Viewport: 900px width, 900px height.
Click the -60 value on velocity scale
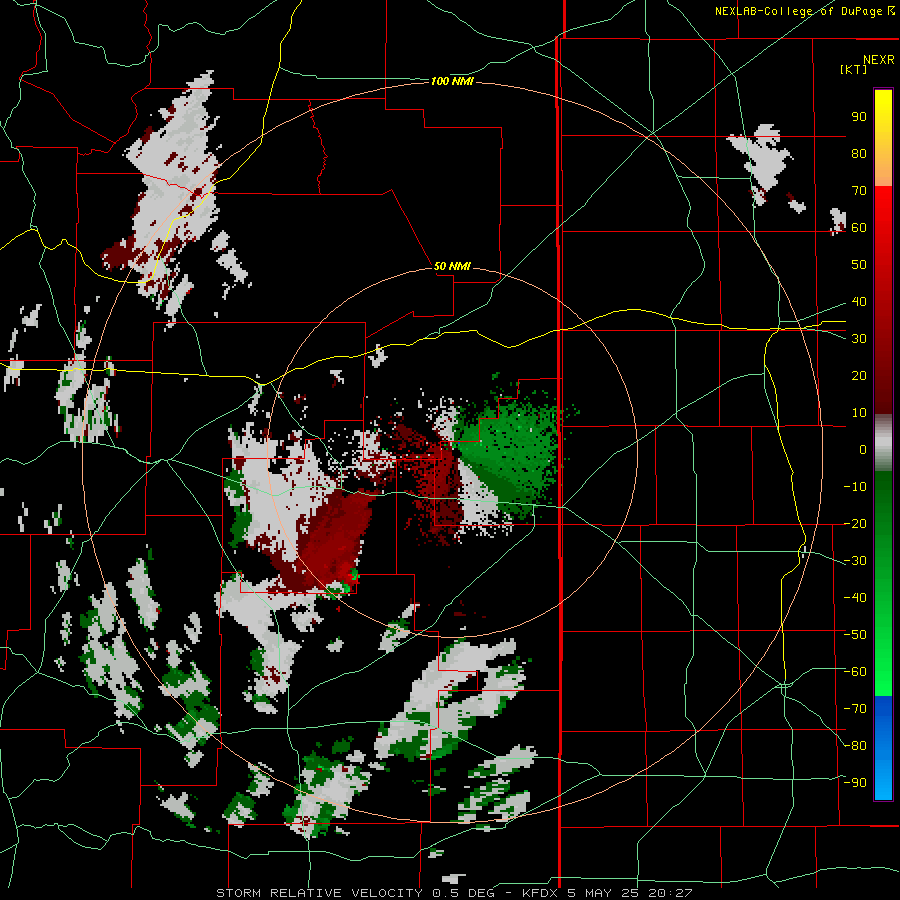coord(855,672)
